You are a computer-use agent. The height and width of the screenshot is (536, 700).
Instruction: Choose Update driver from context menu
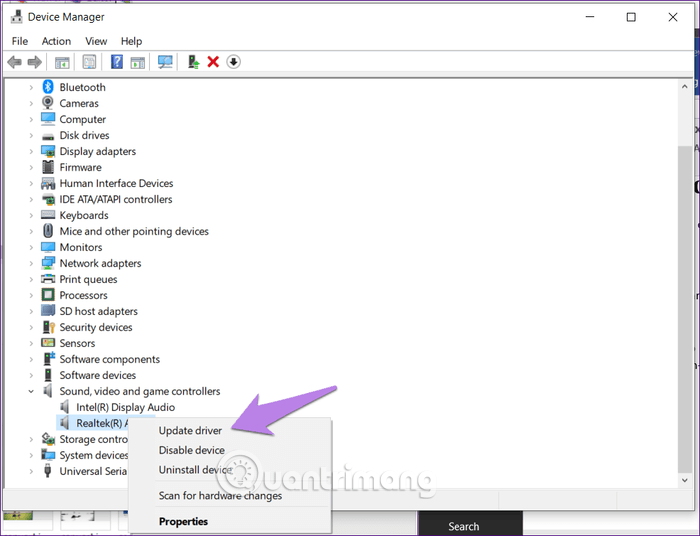tap(190, 430)
